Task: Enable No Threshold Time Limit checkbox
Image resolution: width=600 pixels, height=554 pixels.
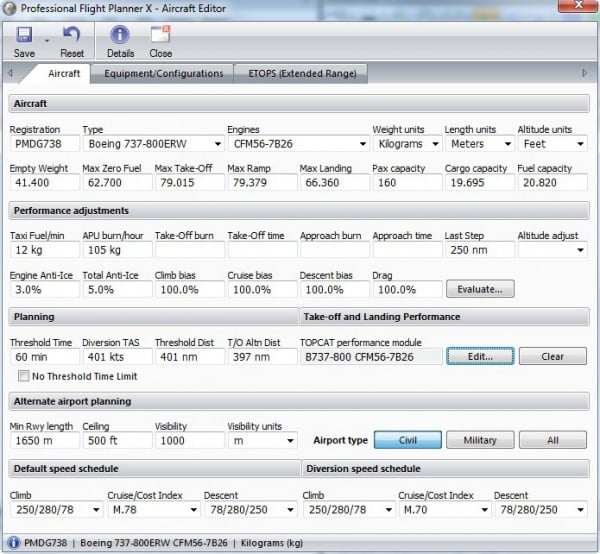Action: (23, 376)
